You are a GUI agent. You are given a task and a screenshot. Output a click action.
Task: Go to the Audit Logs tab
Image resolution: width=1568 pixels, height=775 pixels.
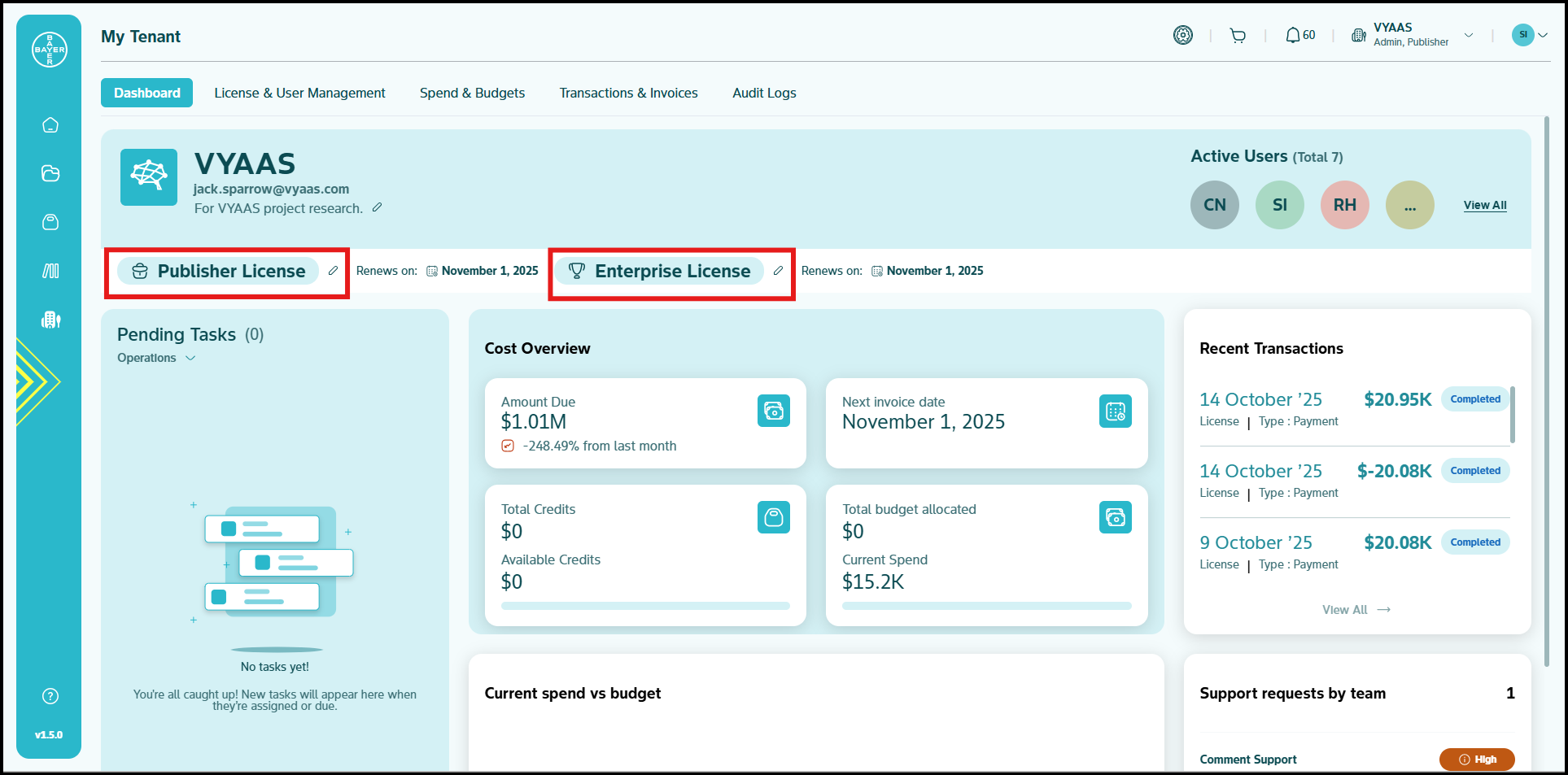point(763,93)
